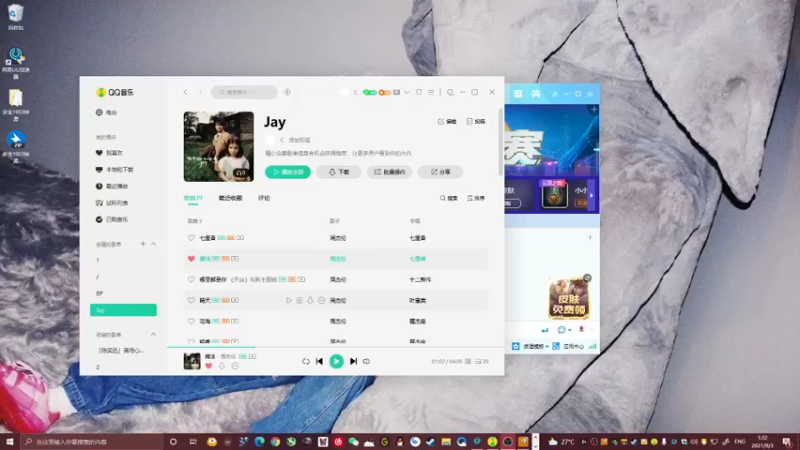Favorite 七里香 with its heart
This screenshot has height=450, width=800.
[191, 238]
